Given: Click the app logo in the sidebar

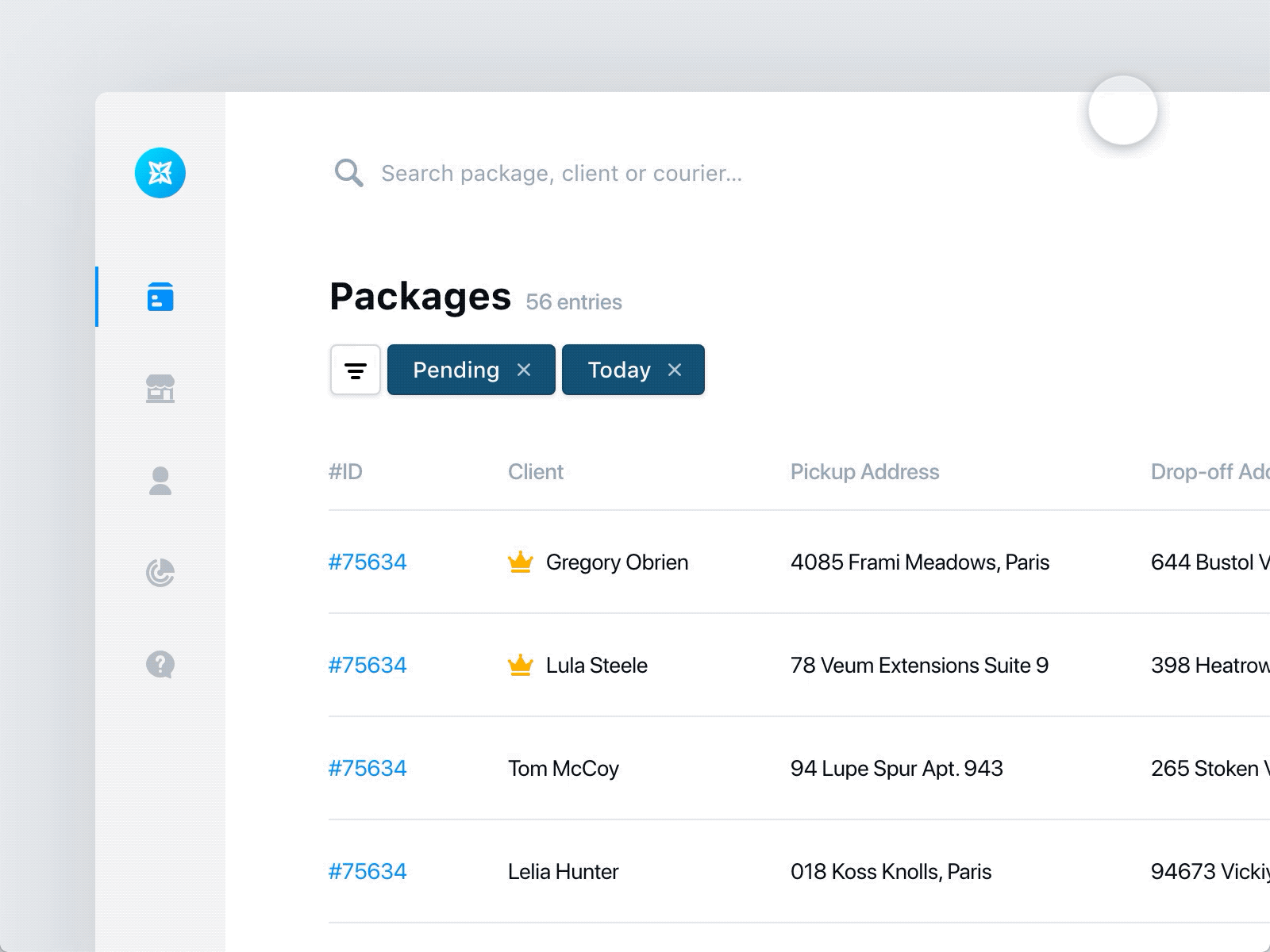Looking at the screenshot, I should pos(160,173).
